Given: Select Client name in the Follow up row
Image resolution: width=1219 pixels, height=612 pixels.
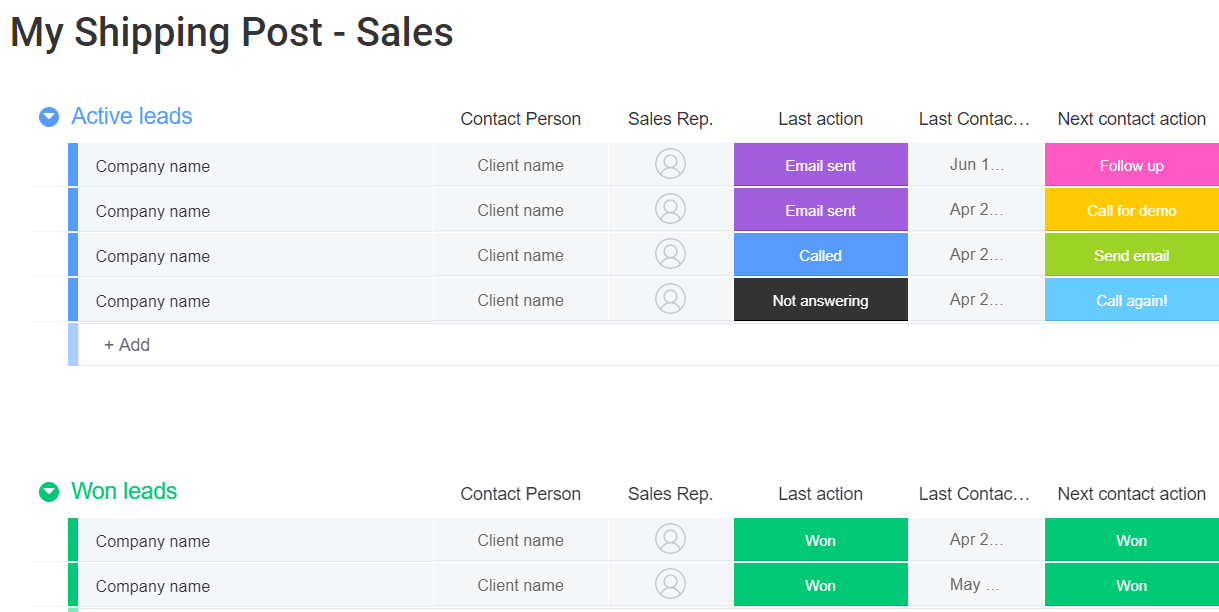Looking at the screenshot, I should point(521,165).
